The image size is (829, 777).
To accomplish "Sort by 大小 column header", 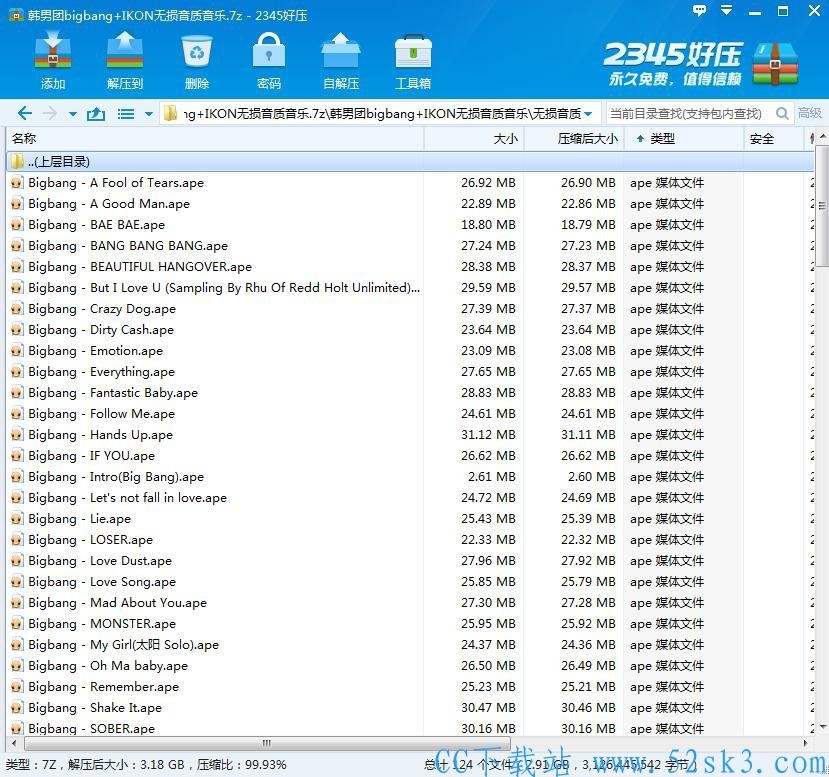I will coord(474,139).
